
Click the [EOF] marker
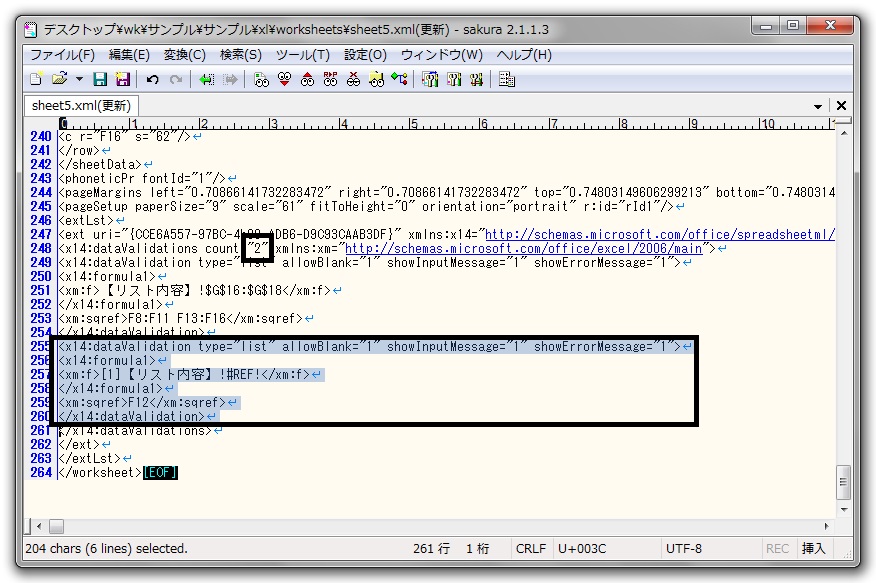tap(160, 472)
